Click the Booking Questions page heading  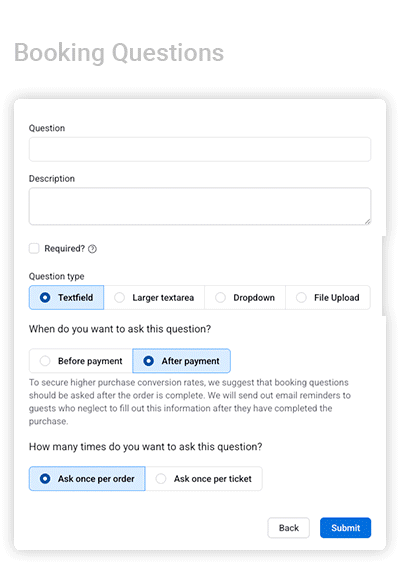(119, 53)
